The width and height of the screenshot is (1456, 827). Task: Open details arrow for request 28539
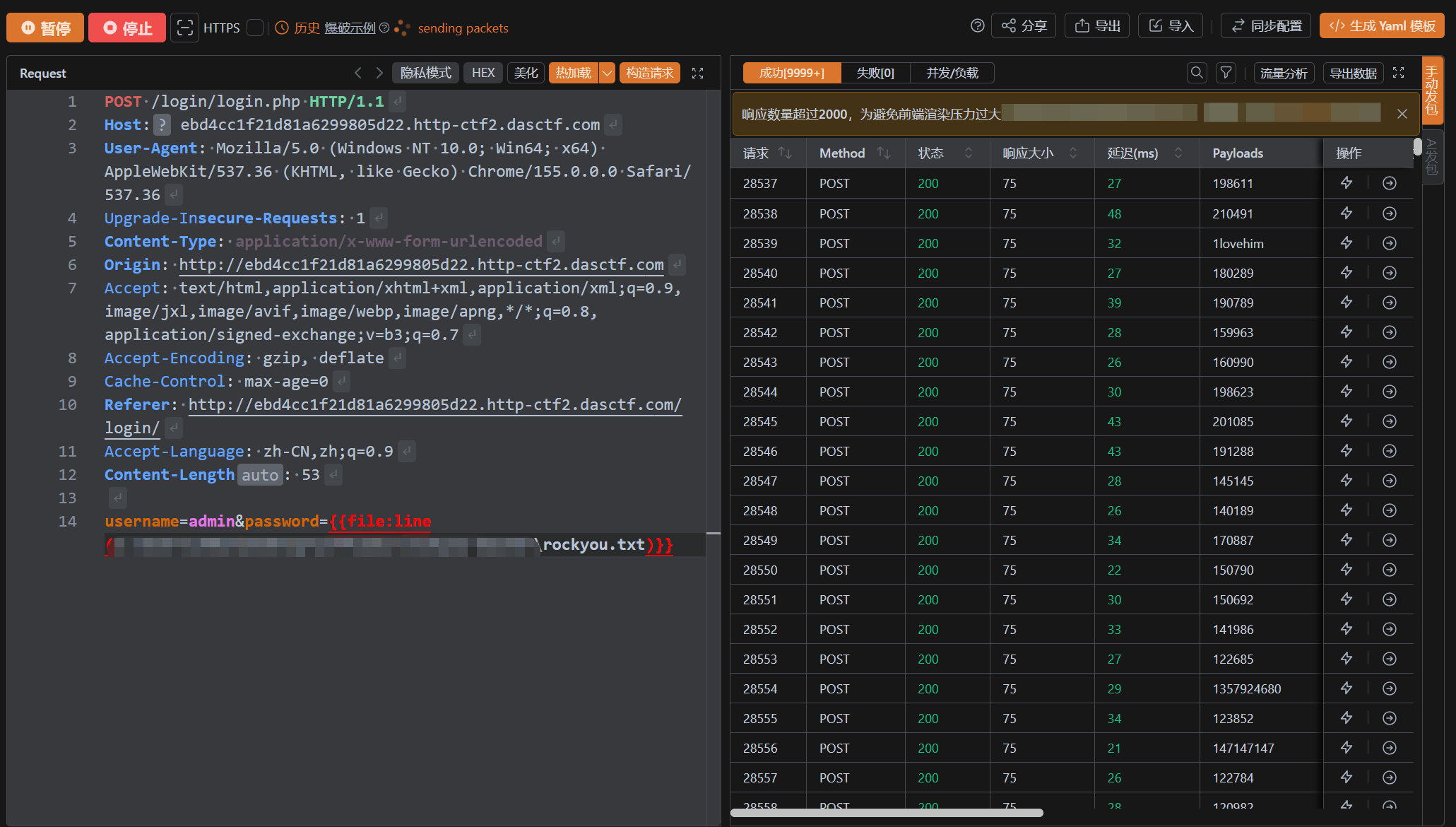point(1390,243)
